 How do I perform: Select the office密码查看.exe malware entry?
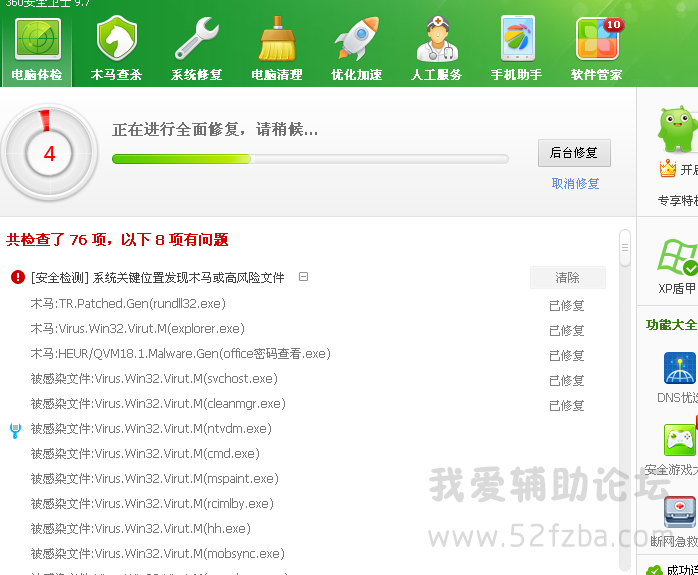click(180, 353)
